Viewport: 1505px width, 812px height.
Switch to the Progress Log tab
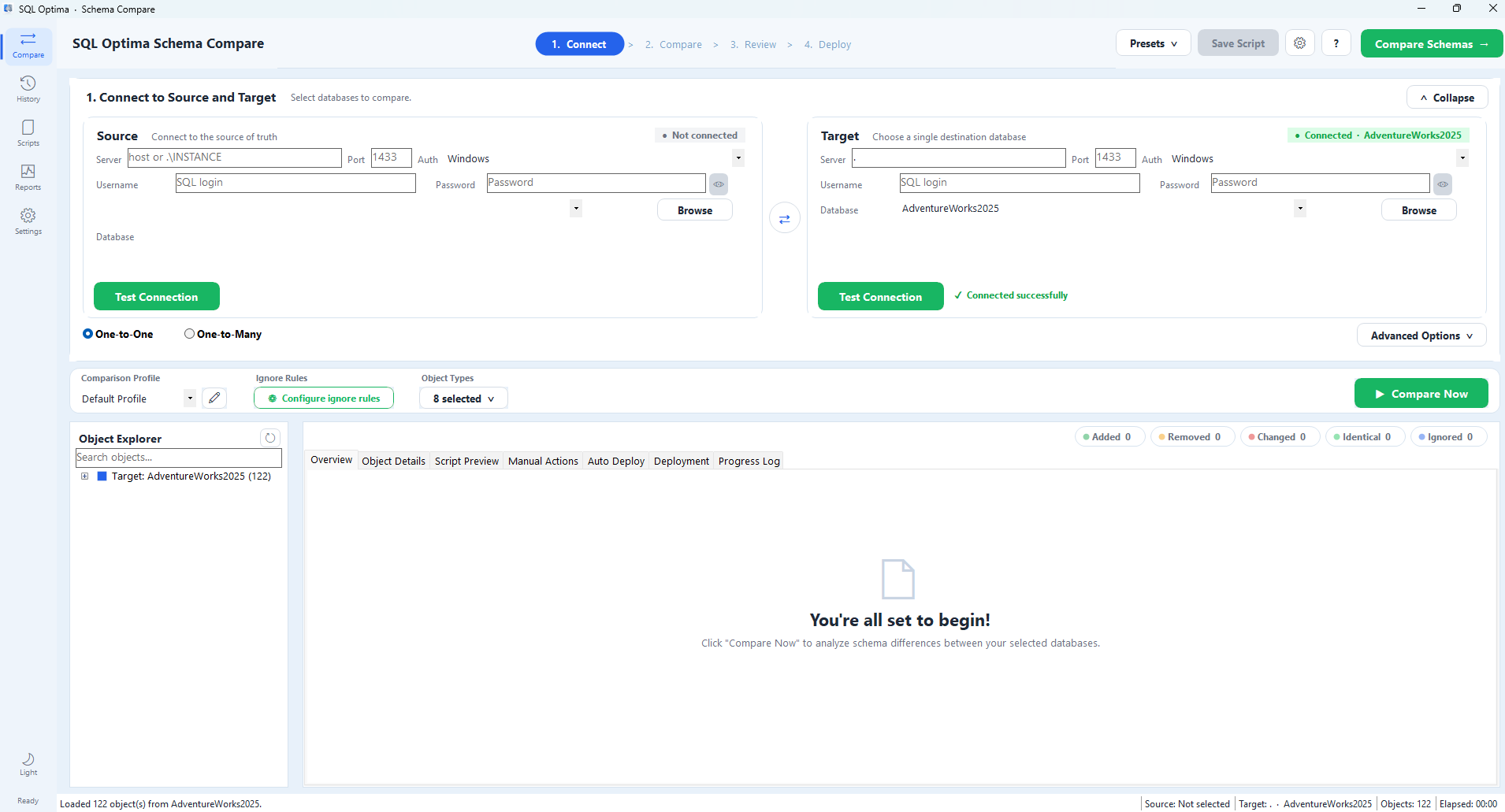[749, 461]
